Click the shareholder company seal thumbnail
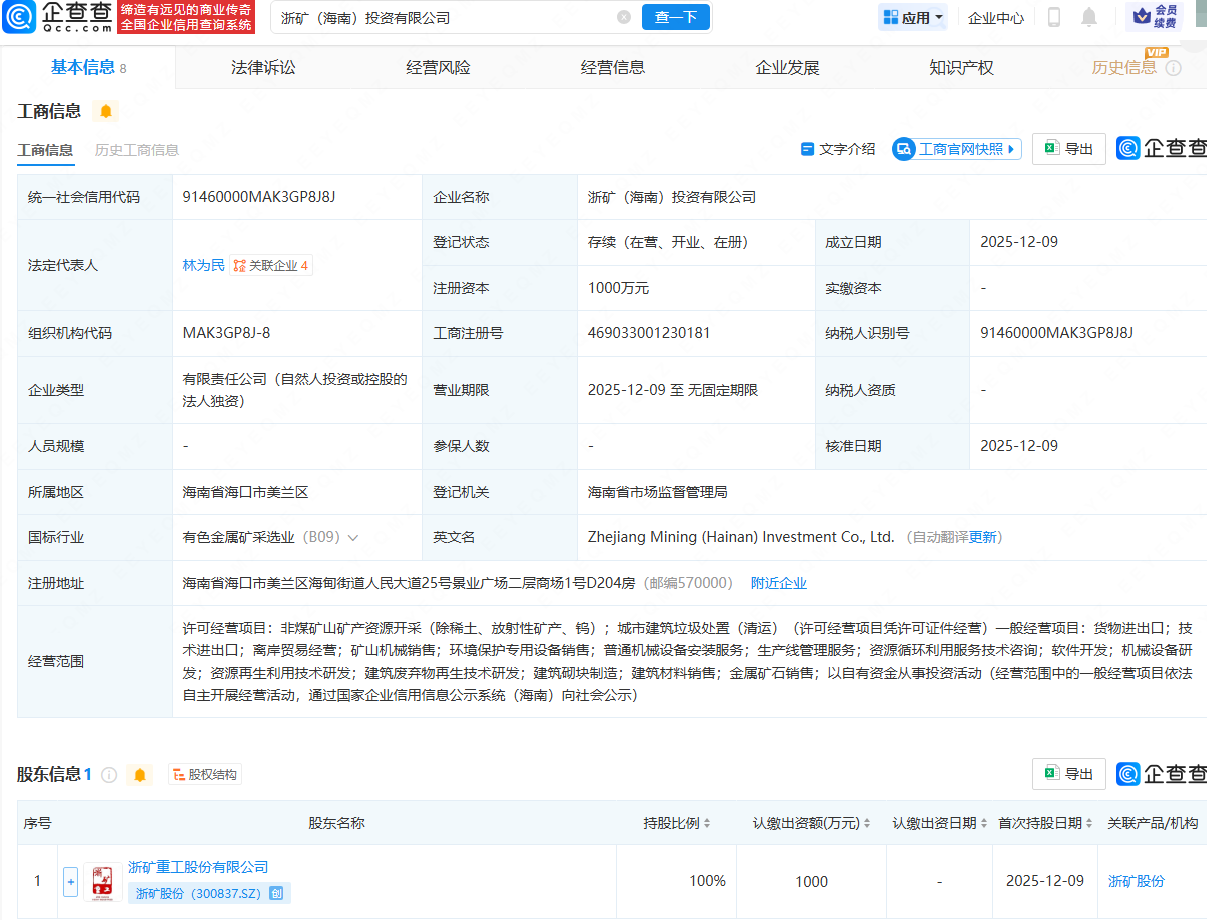Screen dimensions: 1207x920 103,881
